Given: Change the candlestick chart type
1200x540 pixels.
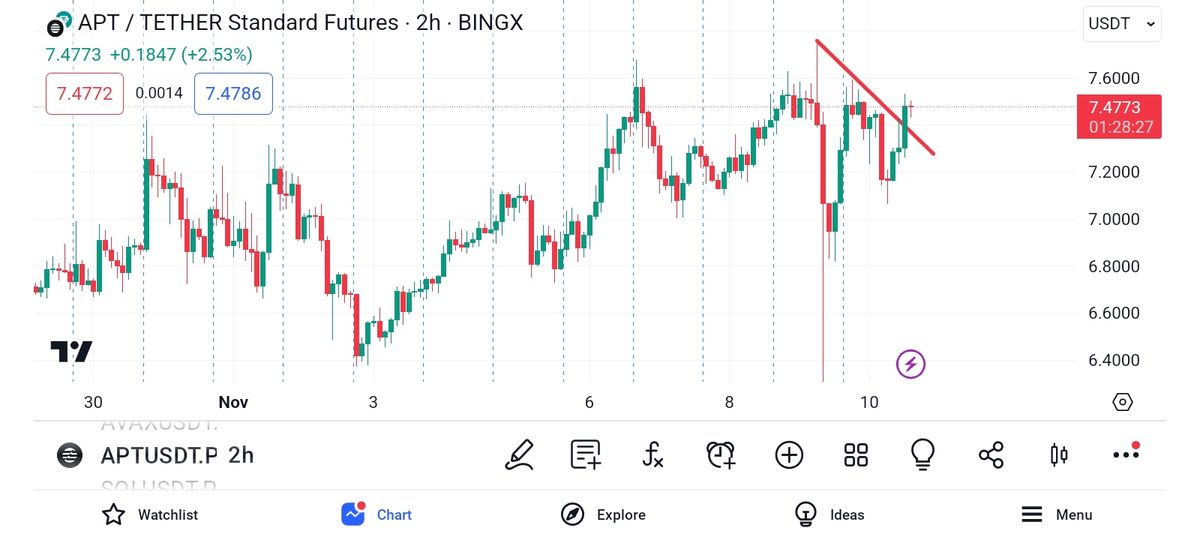Looking at the screenshot, I should click(x=1058, y=455).
